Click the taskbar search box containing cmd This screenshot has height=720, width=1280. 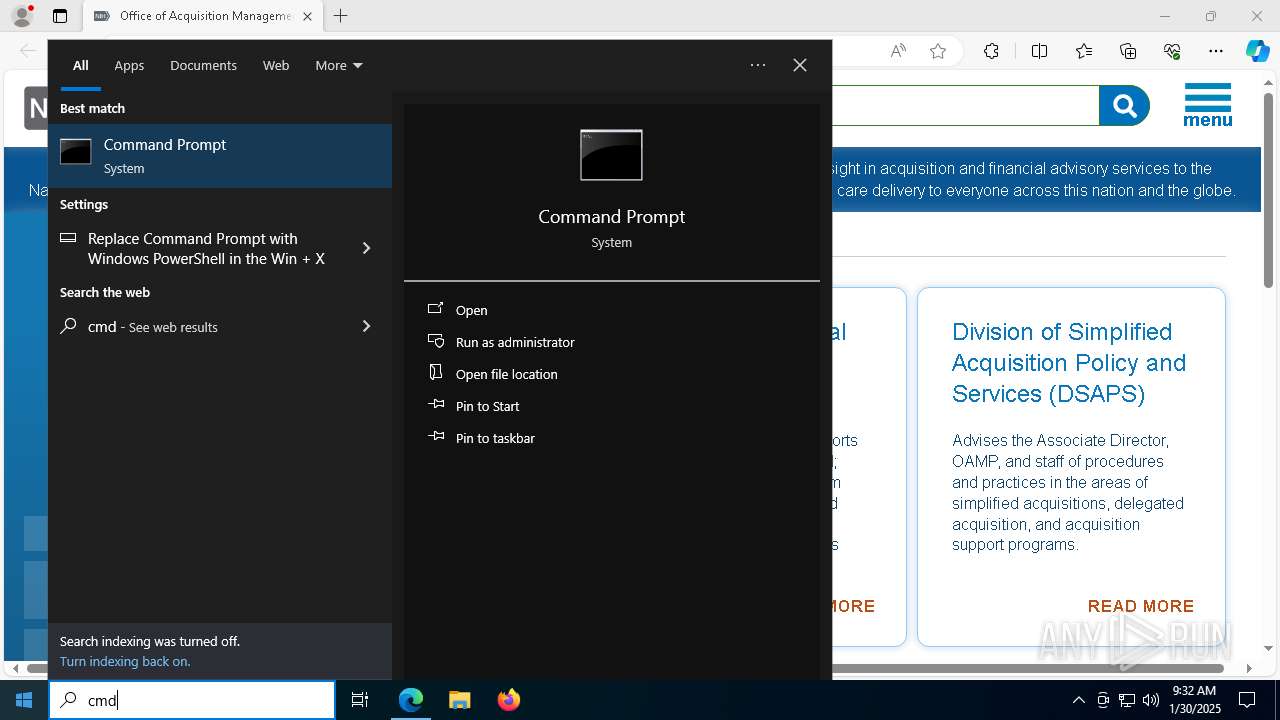pyautogui.click(x=192, y=700)
